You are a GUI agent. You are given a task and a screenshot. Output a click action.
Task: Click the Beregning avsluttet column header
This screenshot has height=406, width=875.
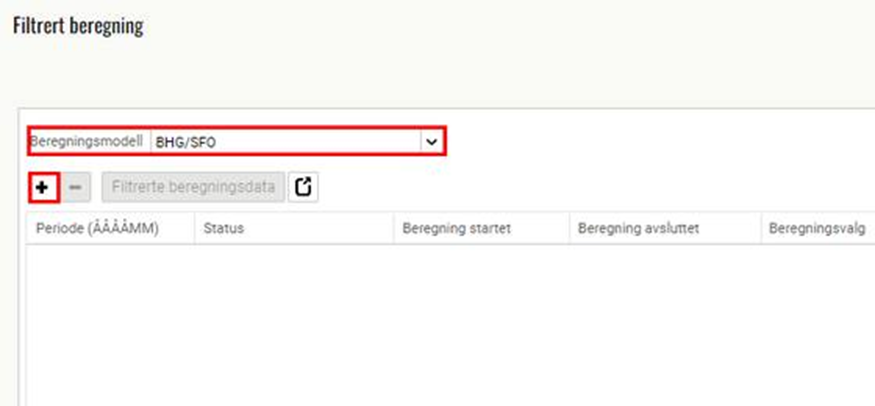pyautogui.click(x=638, y=228)
